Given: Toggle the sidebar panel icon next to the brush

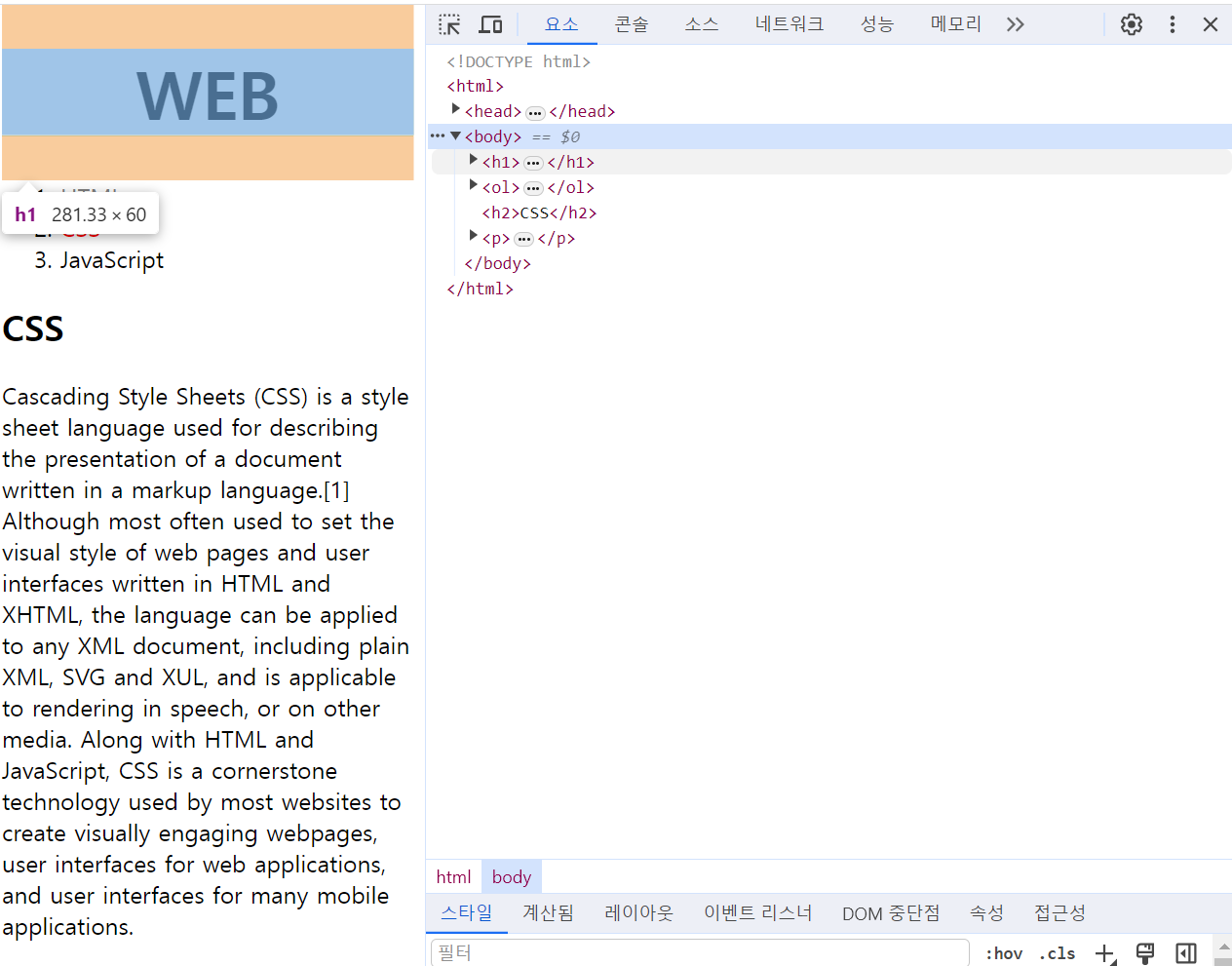Looking at the screenshot, I should (1185, 953).
